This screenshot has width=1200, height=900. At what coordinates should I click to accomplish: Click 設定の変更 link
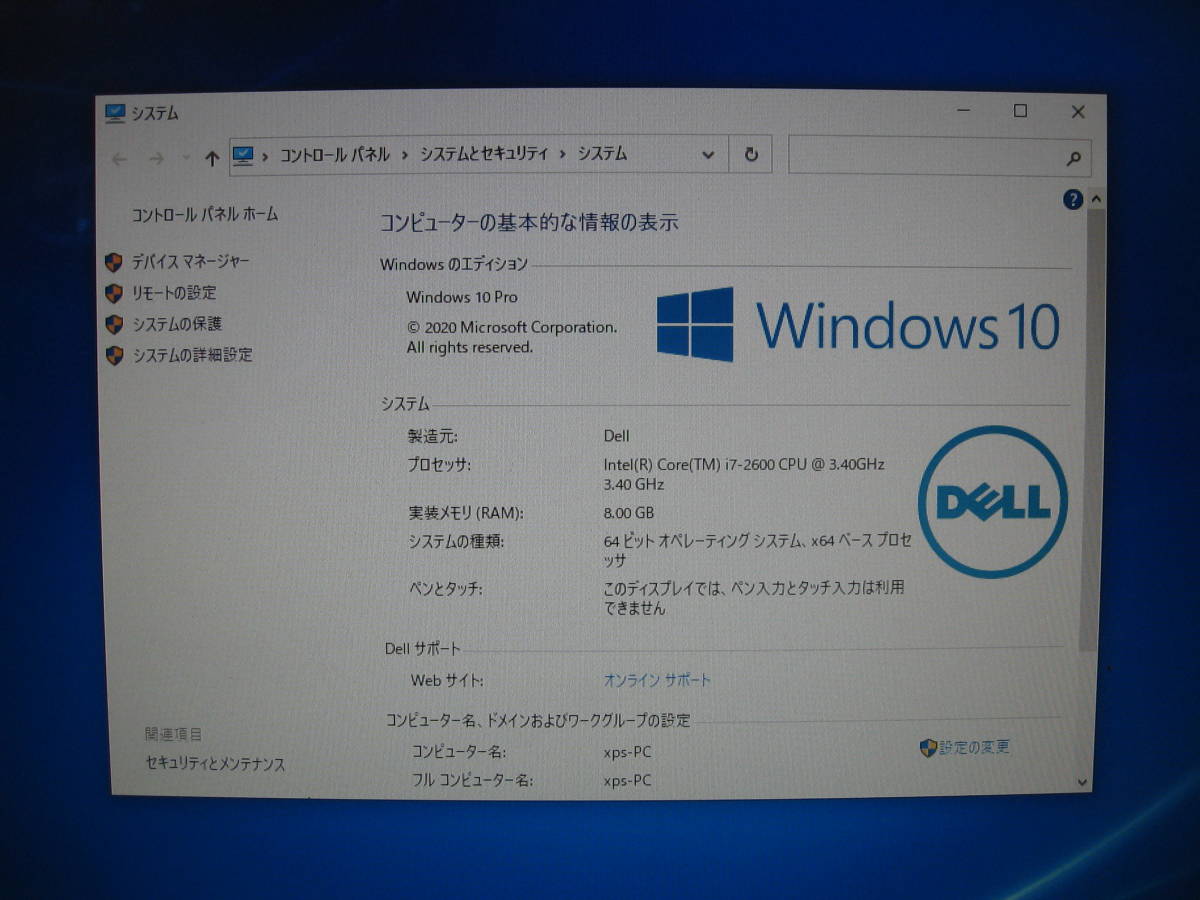(x=975, y=747)
